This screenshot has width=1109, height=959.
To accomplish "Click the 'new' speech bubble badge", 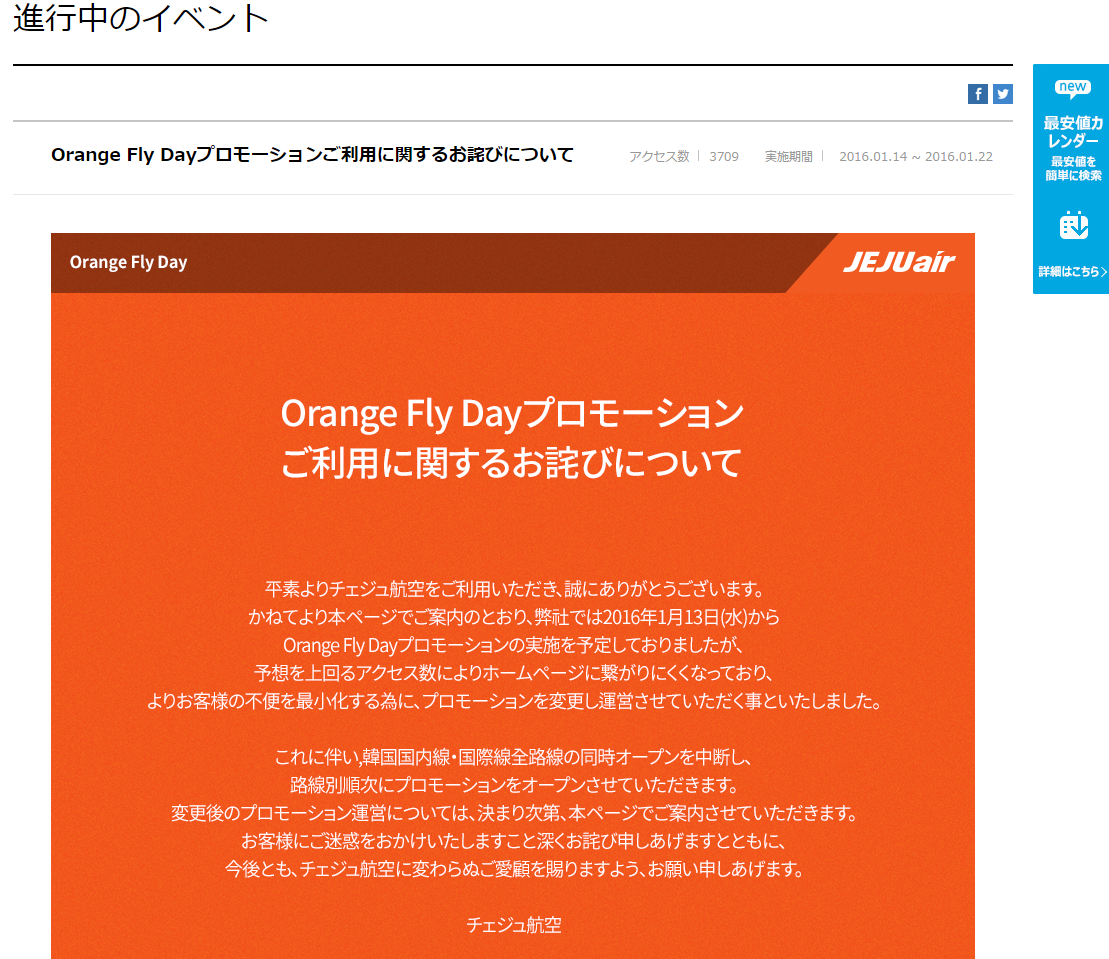I will tap(1072, 88).
